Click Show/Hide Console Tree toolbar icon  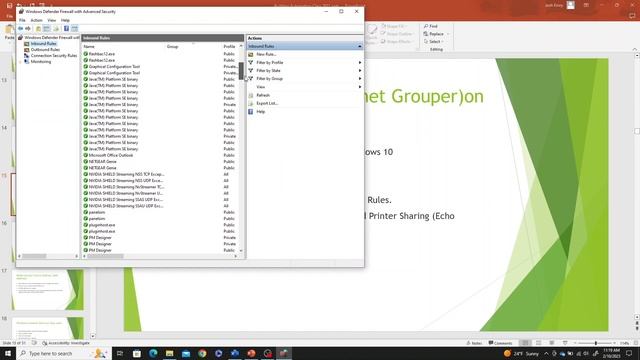pyautogui.click(x=47, y=29)
